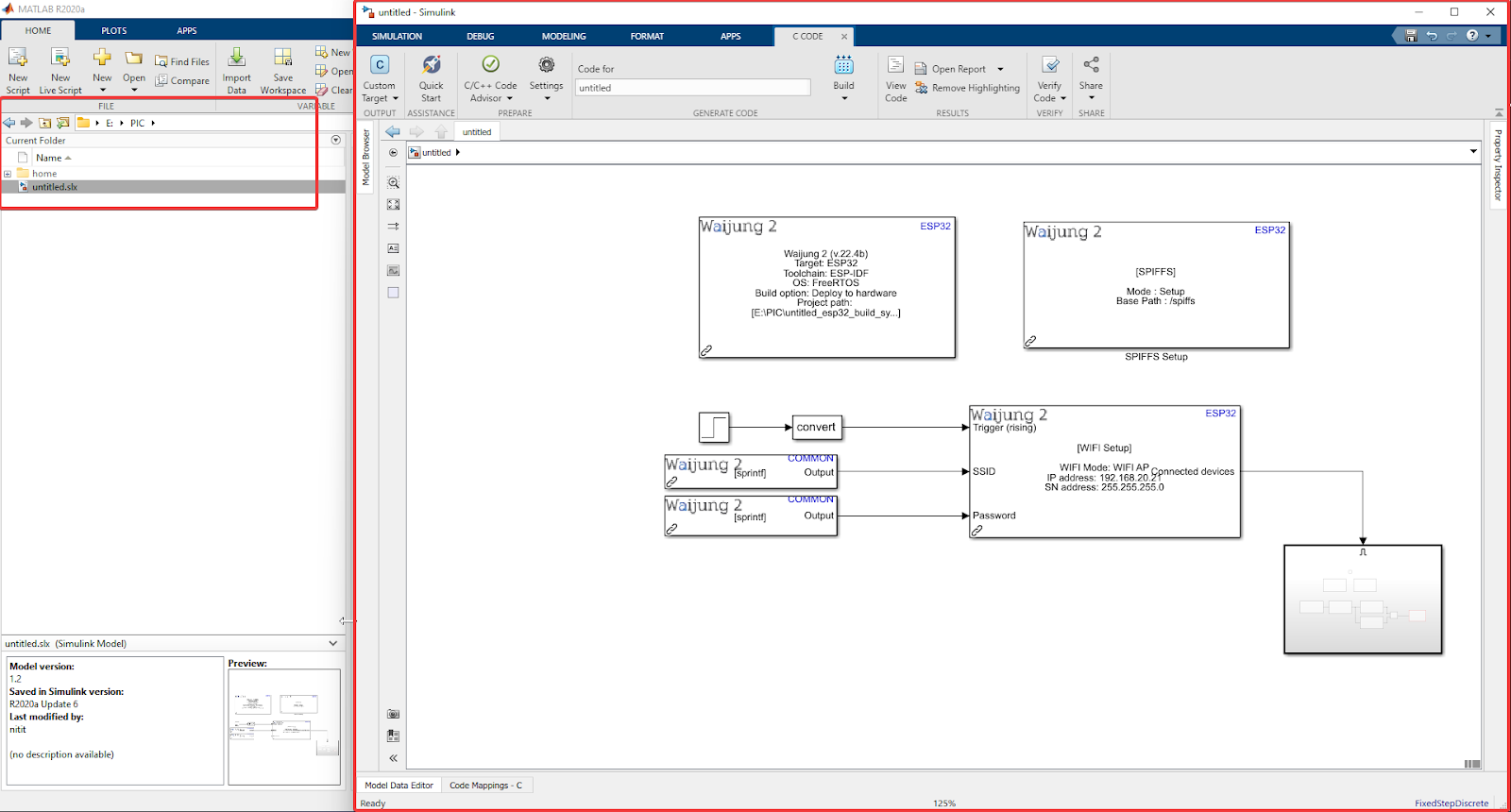Select SPIFFS Setup block
The image size is (1511, 812).
pyautogui.click(x=1156, y=285)
